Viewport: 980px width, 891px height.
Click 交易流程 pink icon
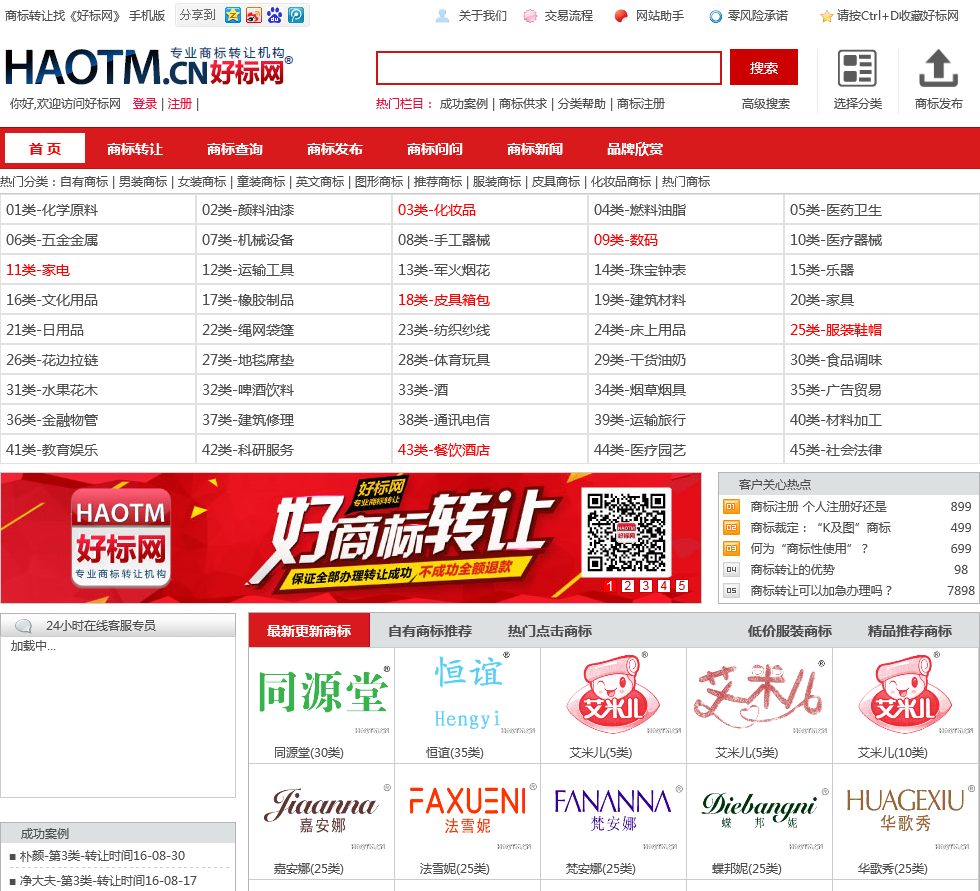pyautogui.click(x=529, y=16)
